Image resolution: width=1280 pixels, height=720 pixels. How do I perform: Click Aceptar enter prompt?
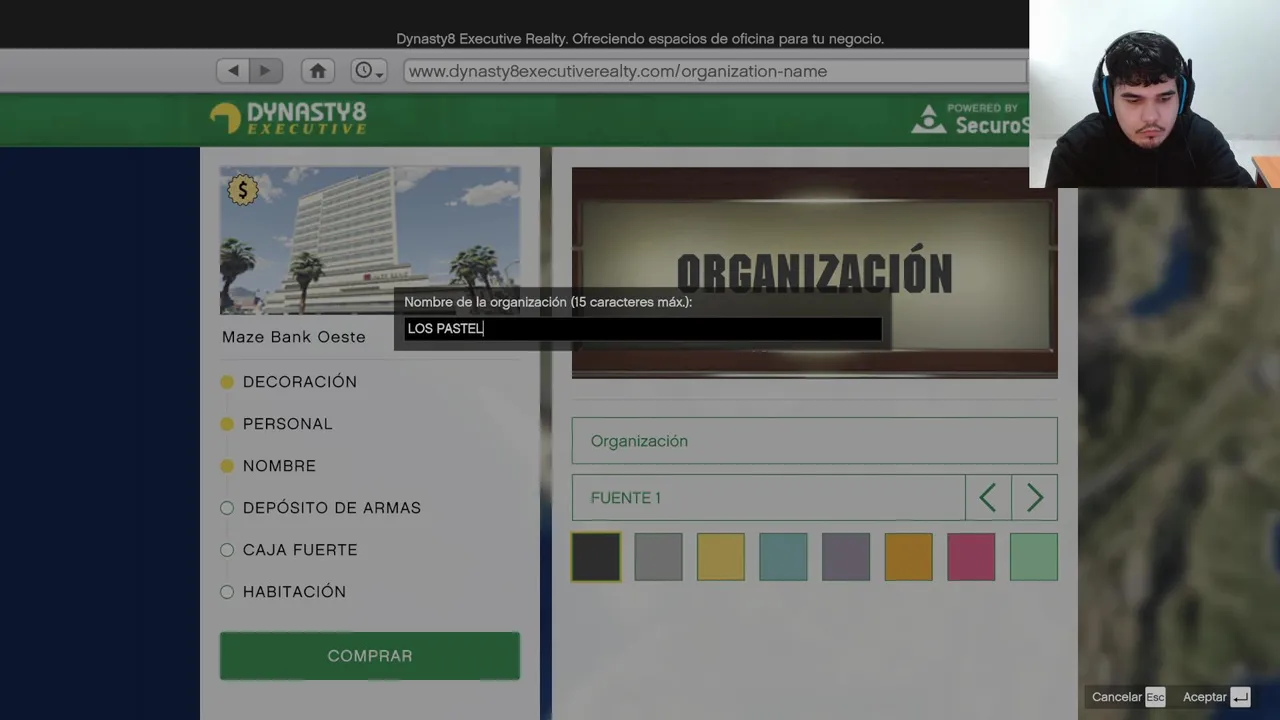(1216, 697)
